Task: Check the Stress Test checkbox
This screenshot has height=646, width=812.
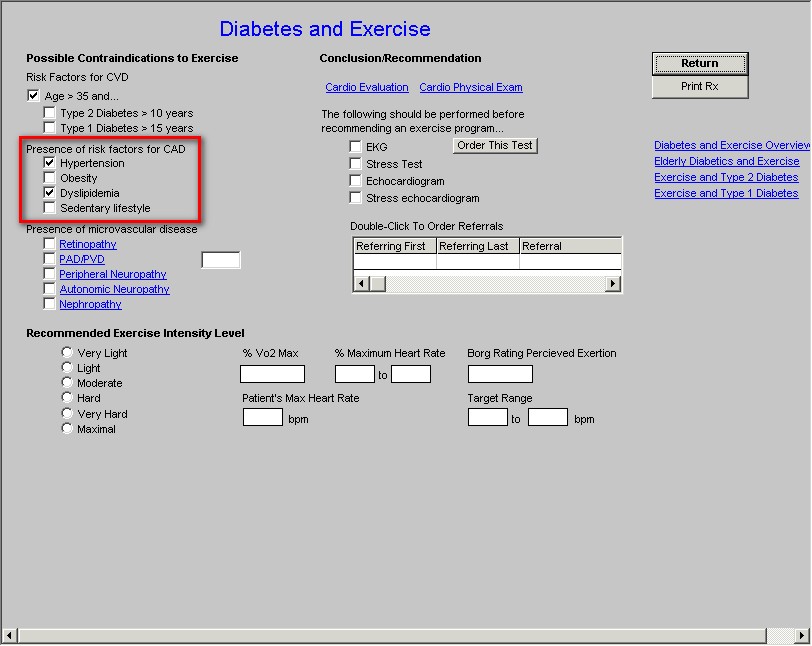Action: click(355, 164)
